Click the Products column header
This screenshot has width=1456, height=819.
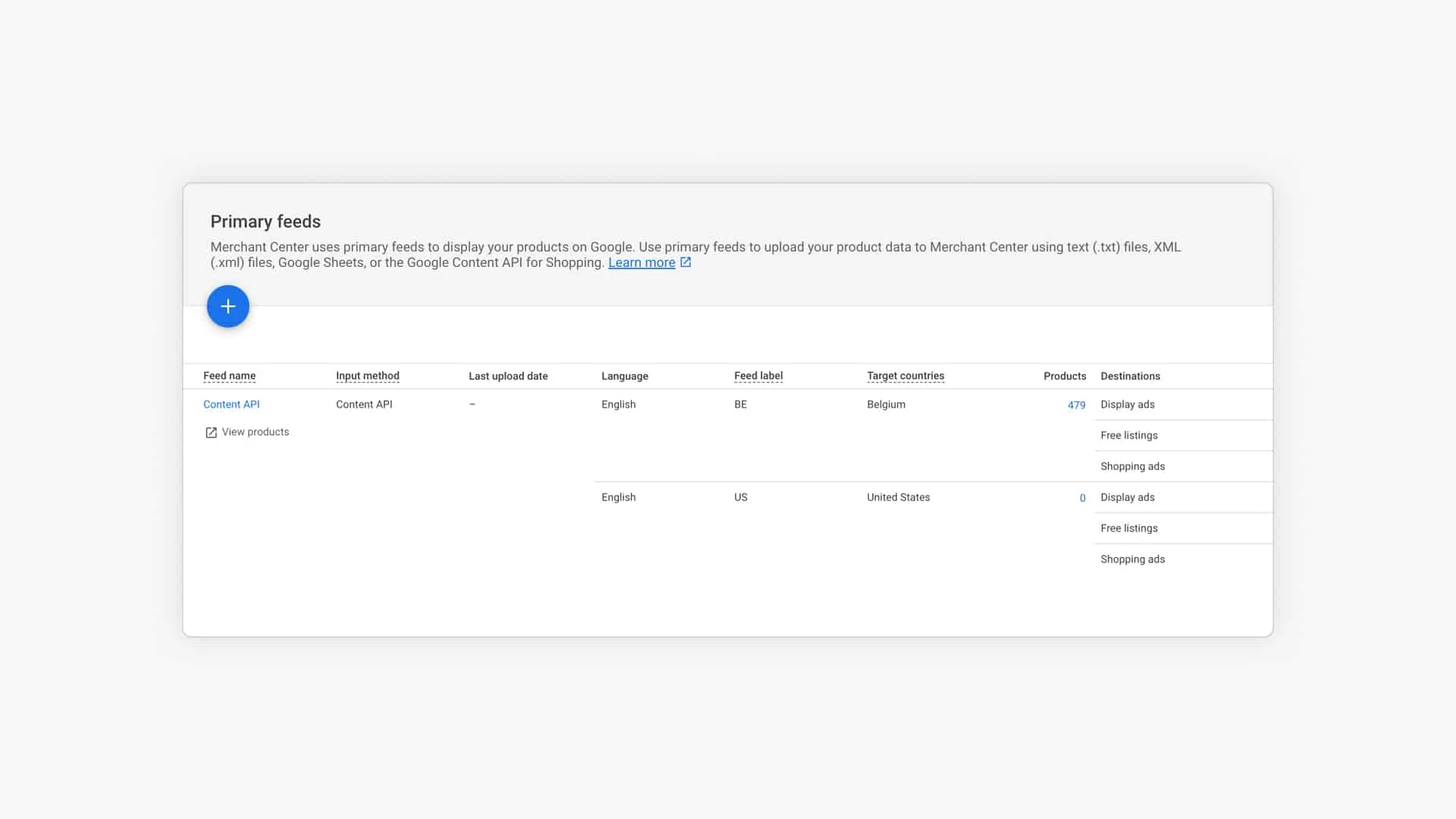[x=1064, y=376]
